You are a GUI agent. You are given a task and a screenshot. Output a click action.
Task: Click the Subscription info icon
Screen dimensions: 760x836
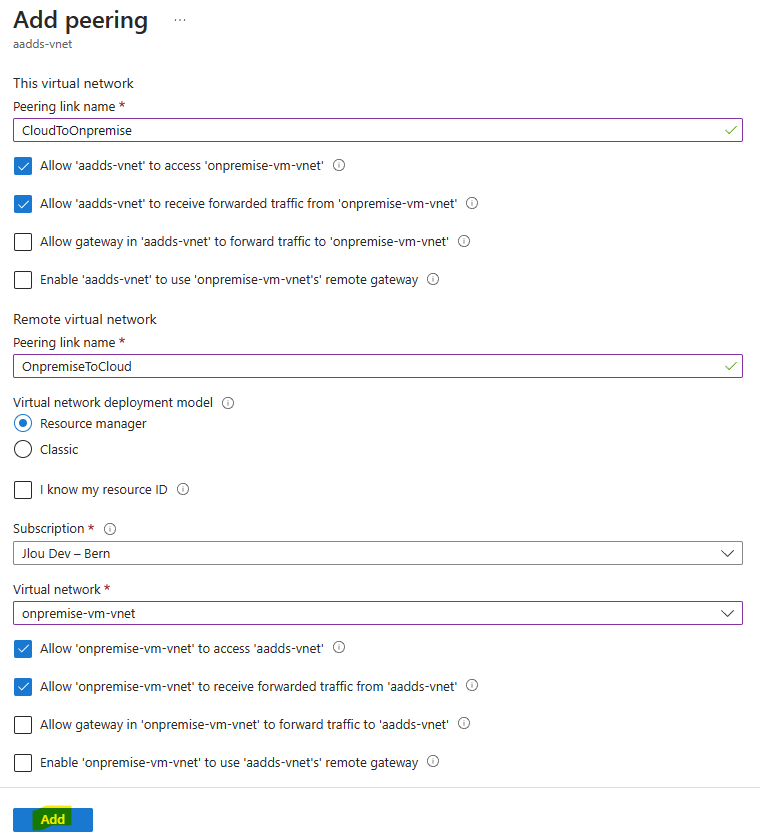pos(110,529)
